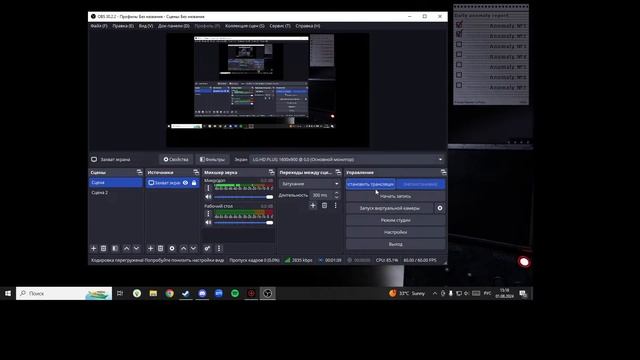Image resolution: width=640 pixels, height=360 pixels.
Task: Remove selected source with trash icon
Action: (161, 248)
